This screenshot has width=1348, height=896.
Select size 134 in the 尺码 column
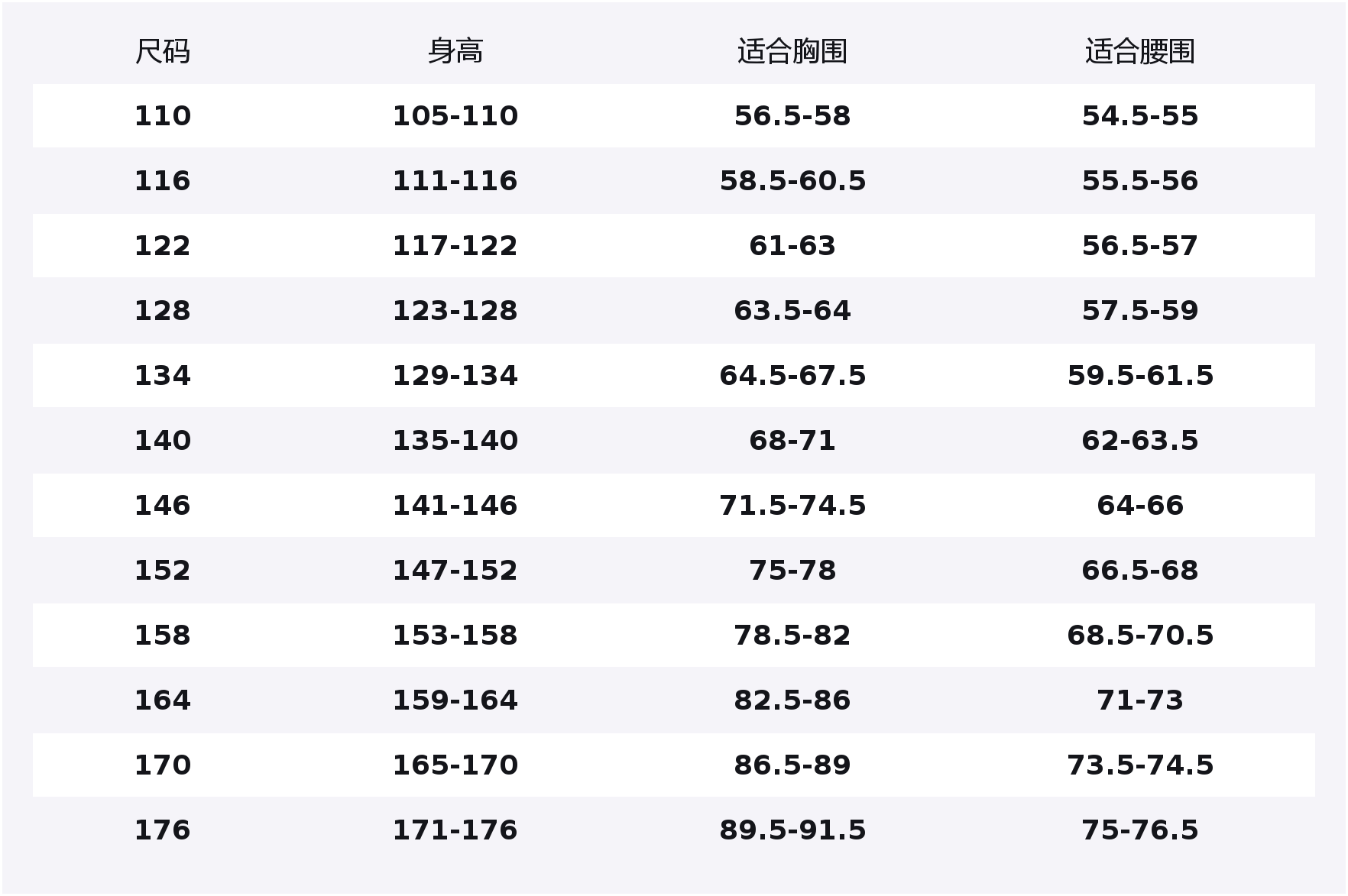162,376
